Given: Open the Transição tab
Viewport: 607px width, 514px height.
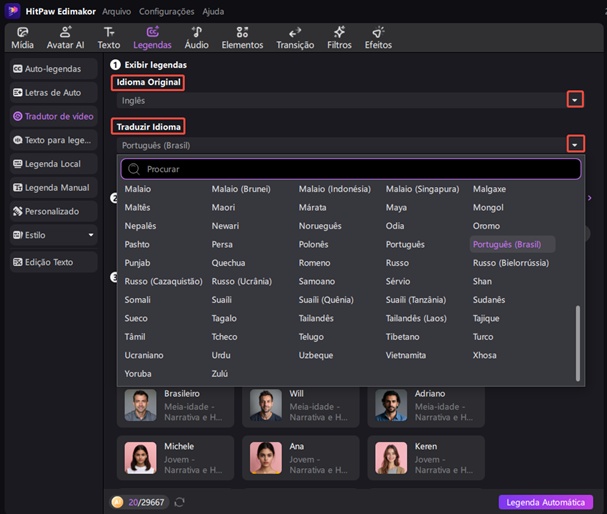Looking at the screenshot, I should [x=294, y=38].
